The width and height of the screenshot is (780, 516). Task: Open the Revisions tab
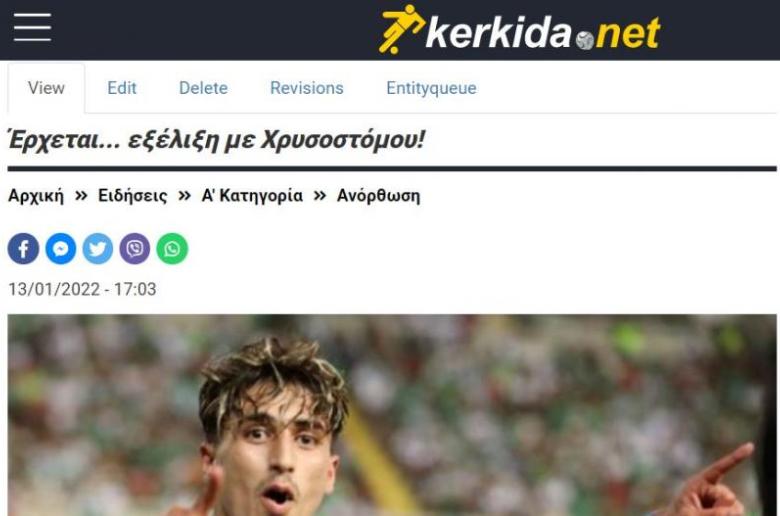(x=307, y=88)
